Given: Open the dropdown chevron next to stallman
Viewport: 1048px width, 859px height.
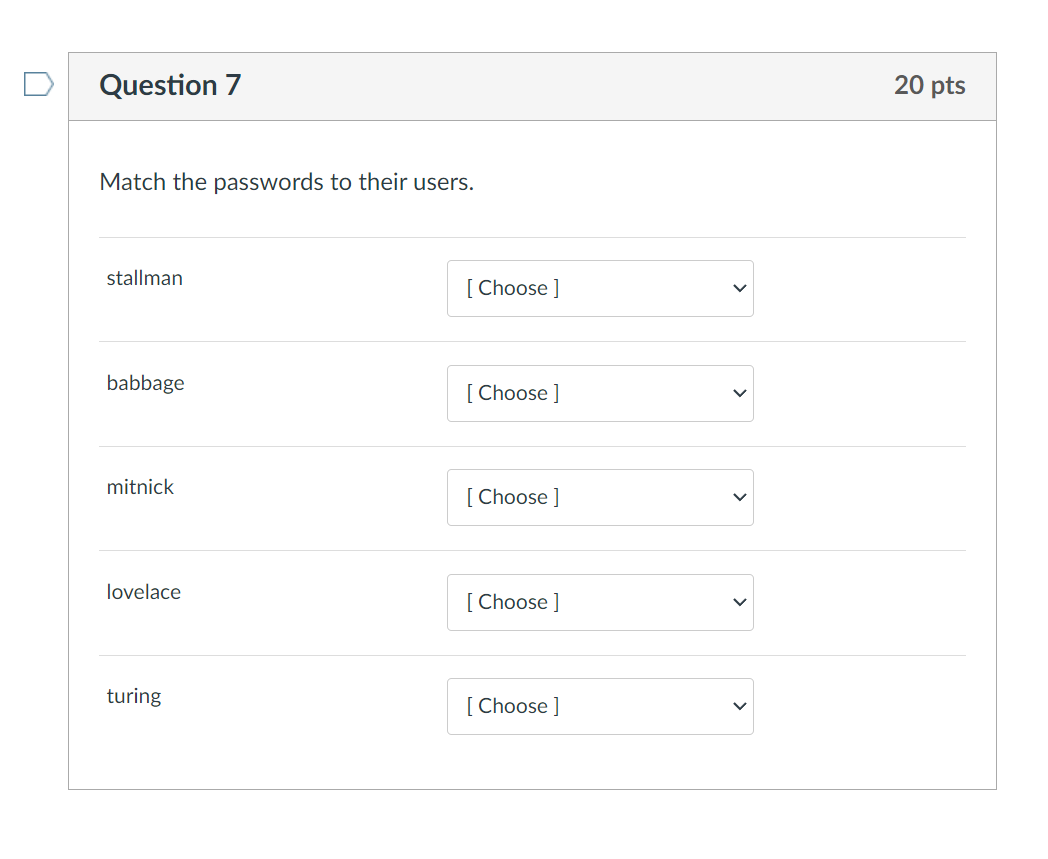Looking at the screenshot, I should pos(738,288).
